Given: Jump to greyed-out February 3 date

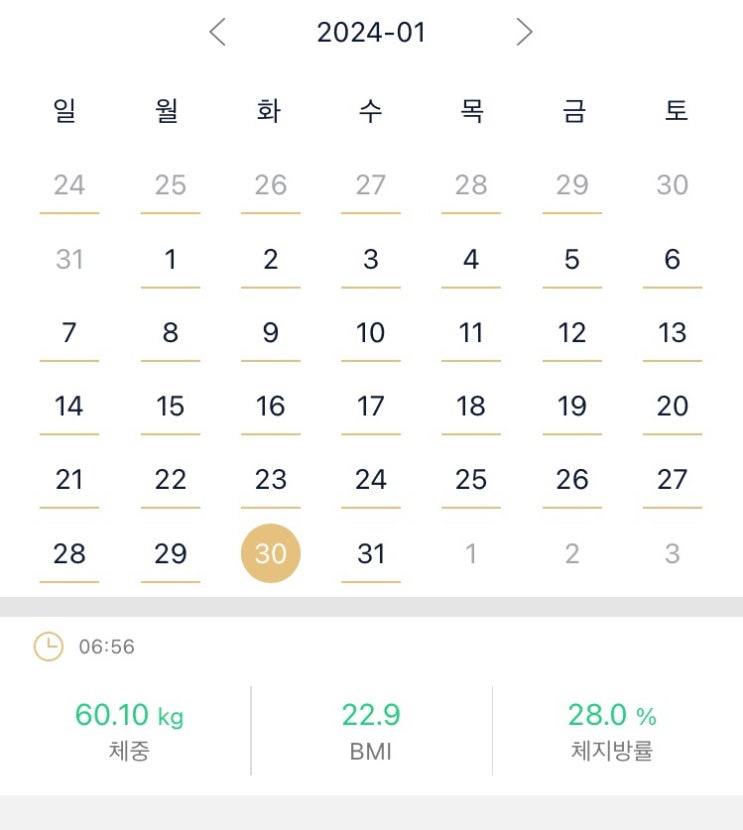Looking at the screenshot, I should 672,553.
